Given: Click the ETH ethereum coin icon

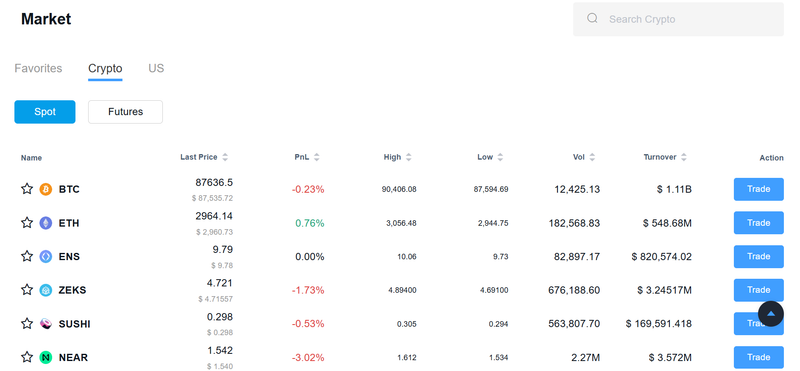Looking at the screenshot, I should point(46,223).
